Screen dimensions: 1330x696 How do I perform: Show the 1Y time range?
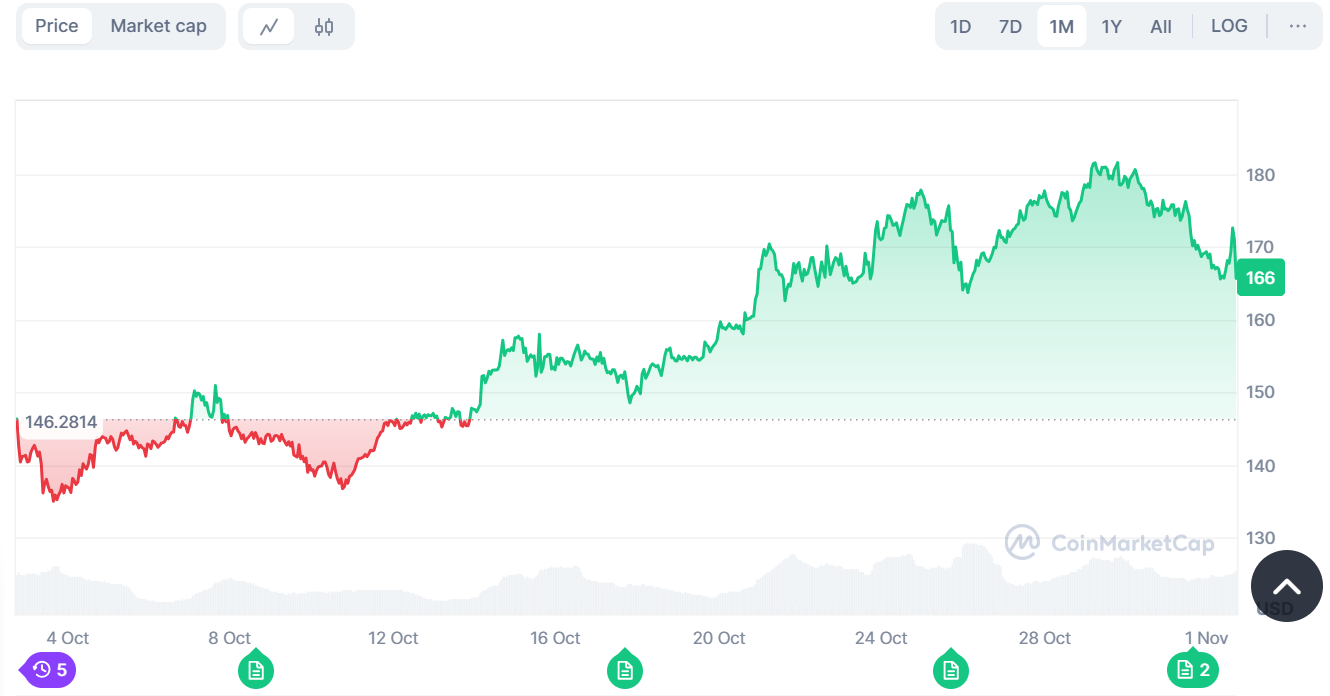tap(1111, 27)
